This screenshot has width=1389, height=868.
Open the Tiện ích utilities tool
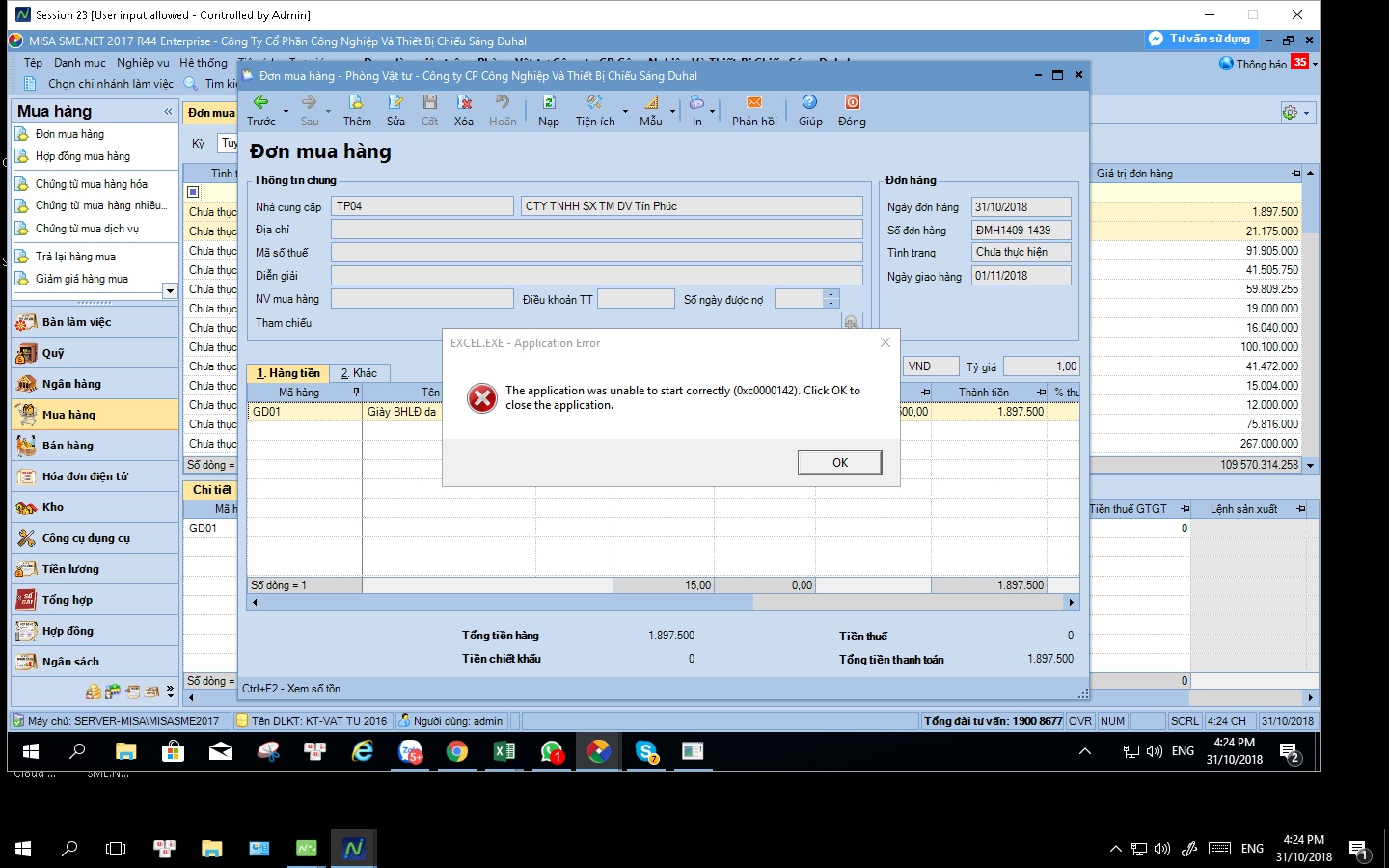[x=595, y=110]
